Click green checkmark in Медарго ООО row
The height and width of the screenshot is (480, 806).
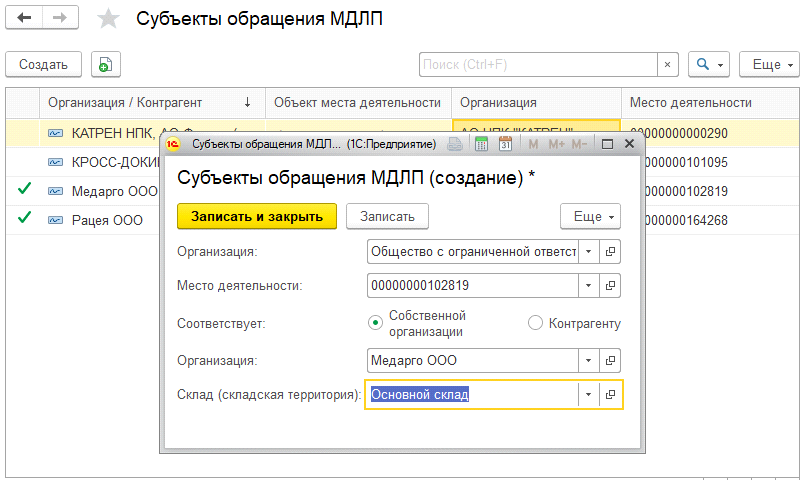24,189
